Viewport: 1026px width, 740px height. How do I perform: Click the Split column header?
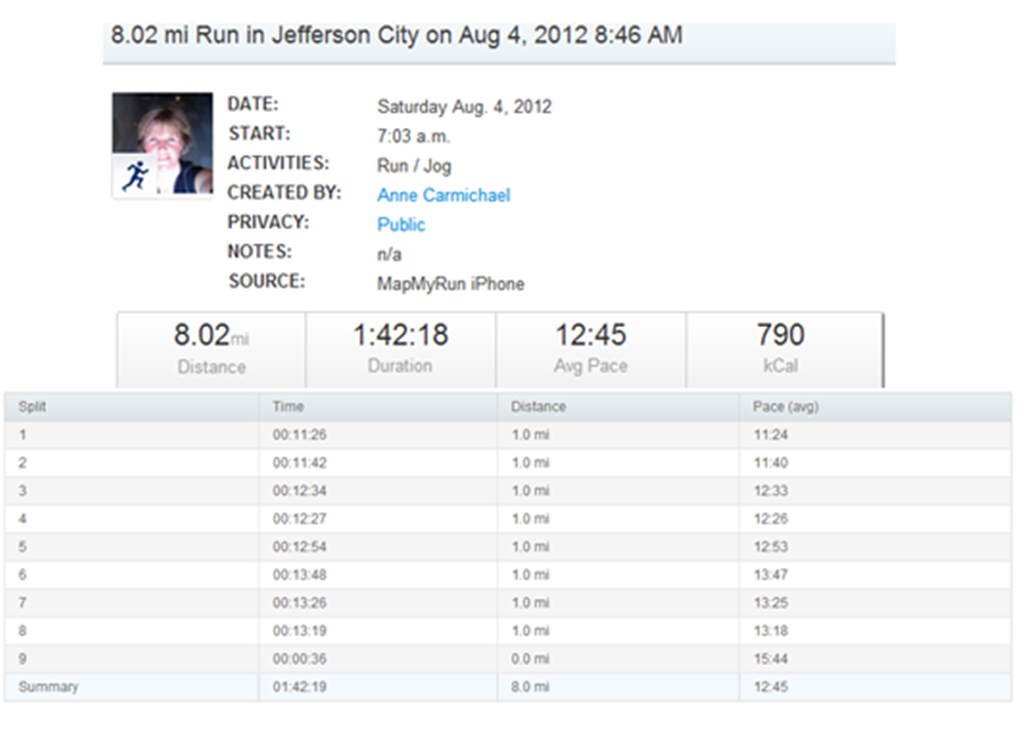pos(33,407)
